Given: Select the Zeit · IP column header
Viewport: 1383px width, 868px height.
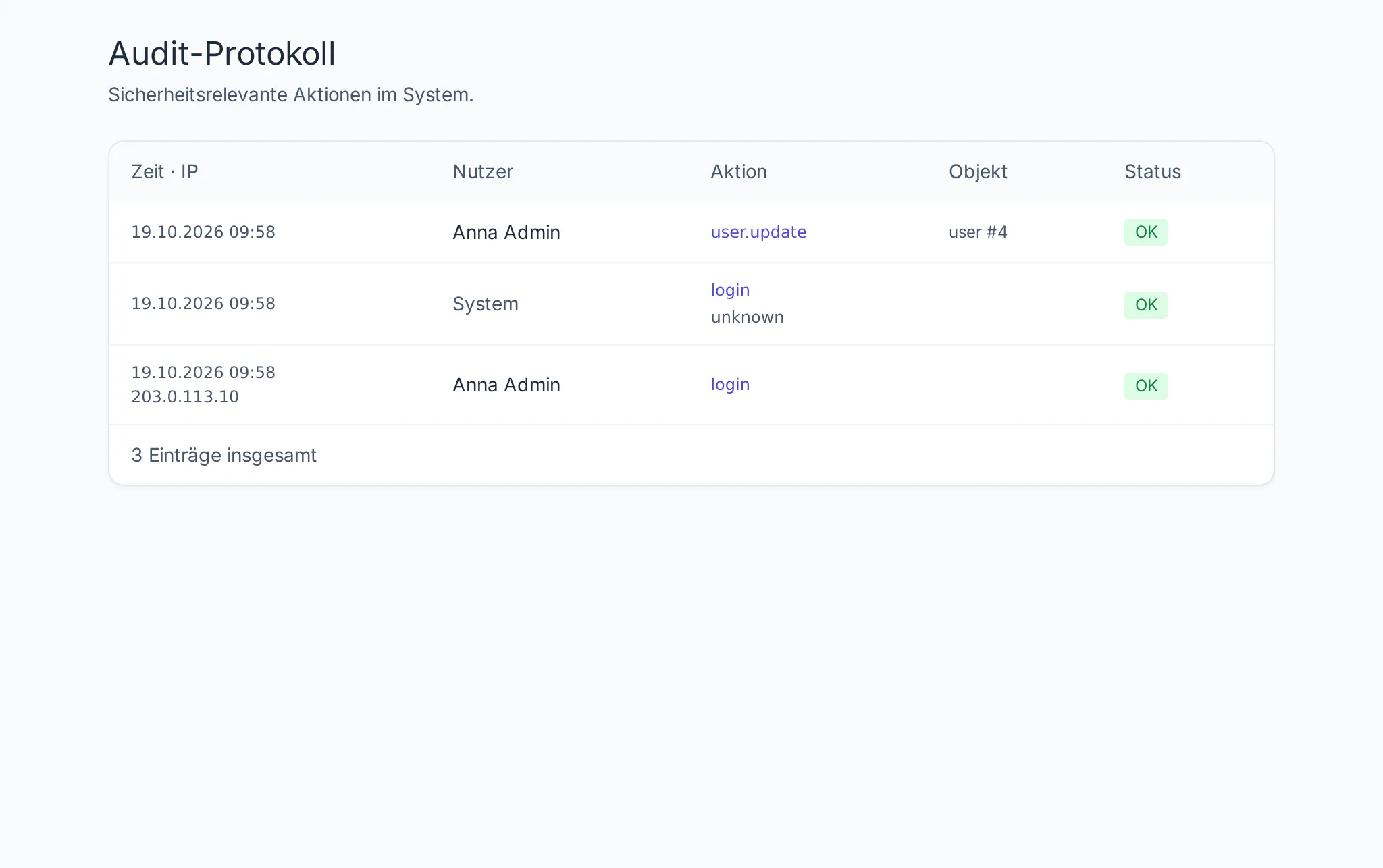Looking at the screenshot, I should pyautogui.click(x=165, y=171).
